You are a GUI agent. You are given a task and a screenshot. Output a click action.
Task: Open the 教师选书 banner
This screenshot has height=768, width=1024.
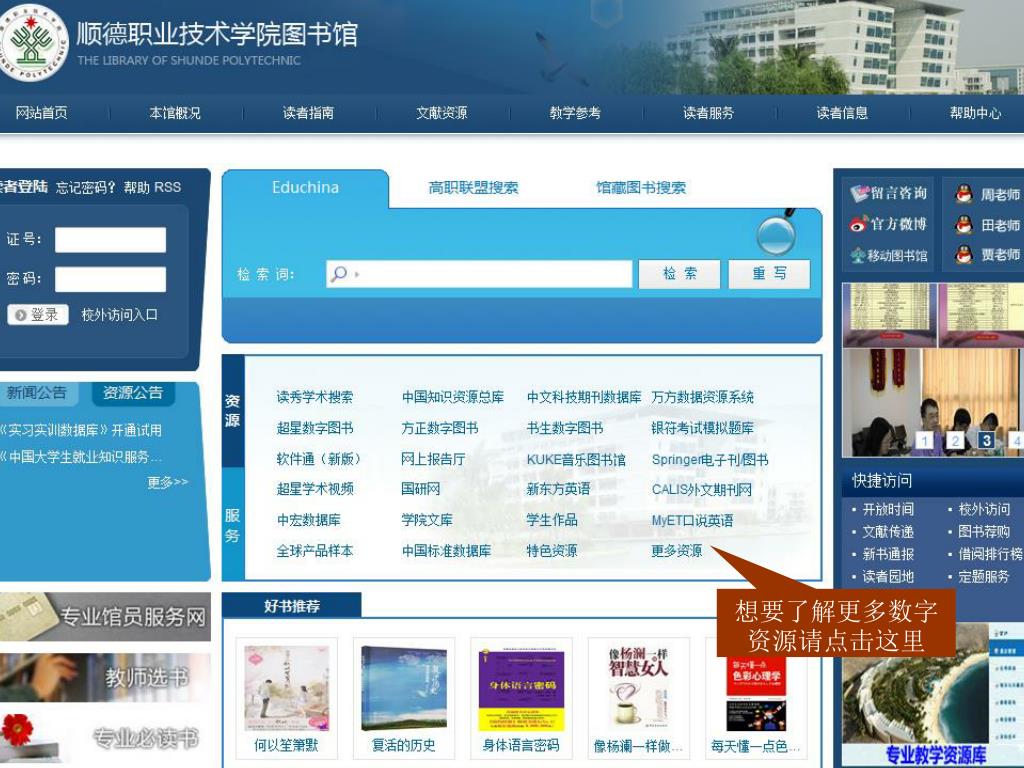click(105, 677)
